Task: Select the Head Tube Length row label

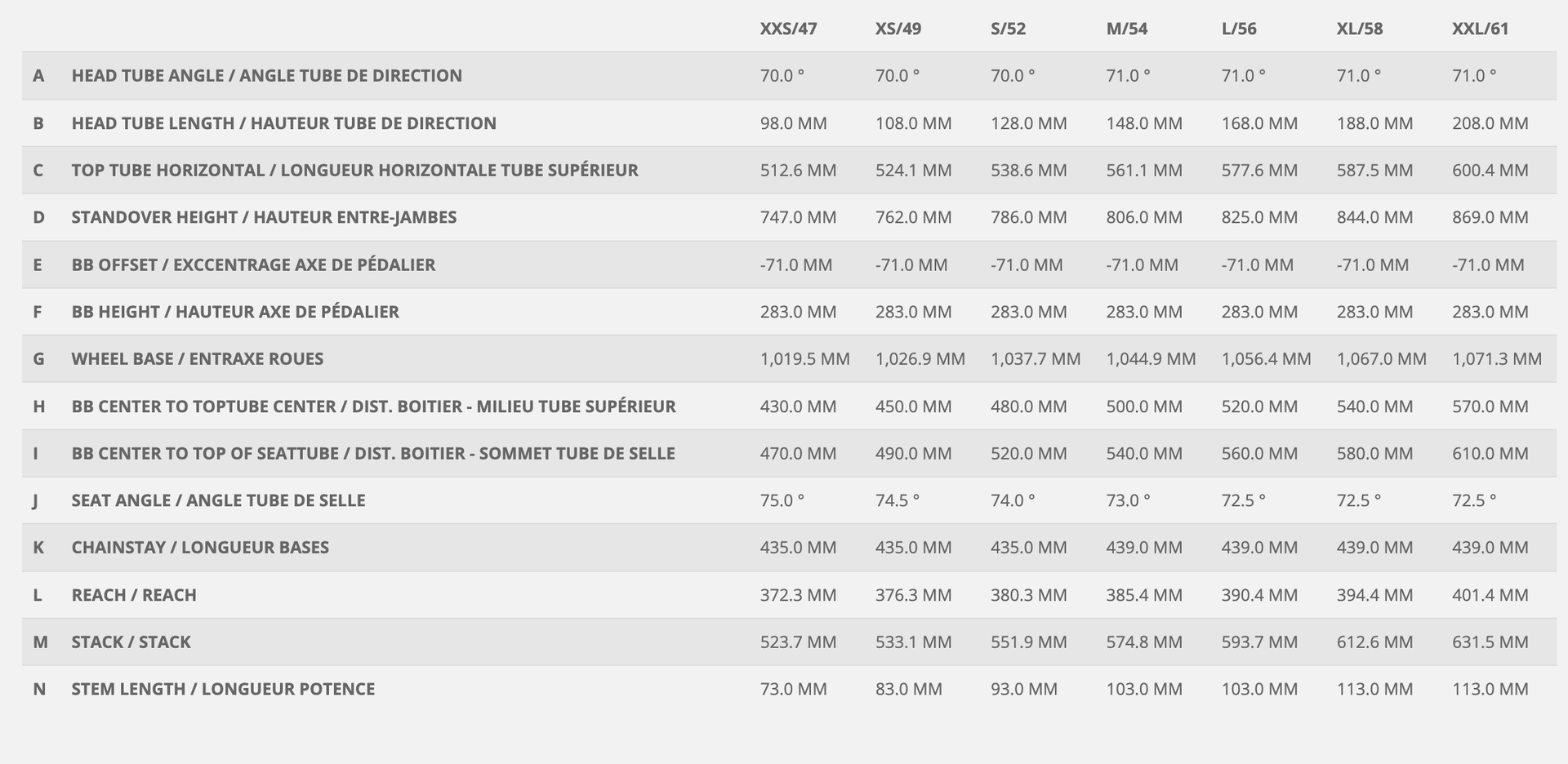Action: (283, 123)
